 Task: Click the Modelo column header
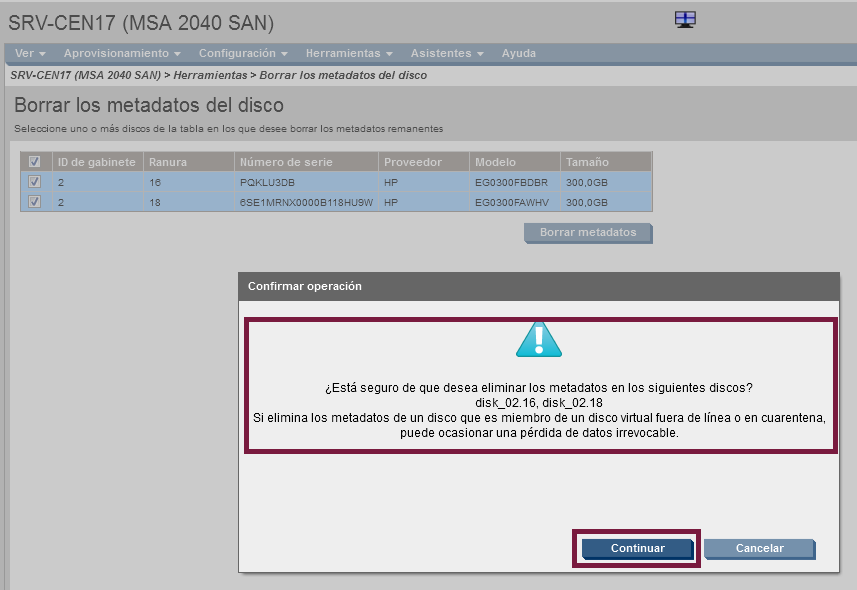point(496,162)
